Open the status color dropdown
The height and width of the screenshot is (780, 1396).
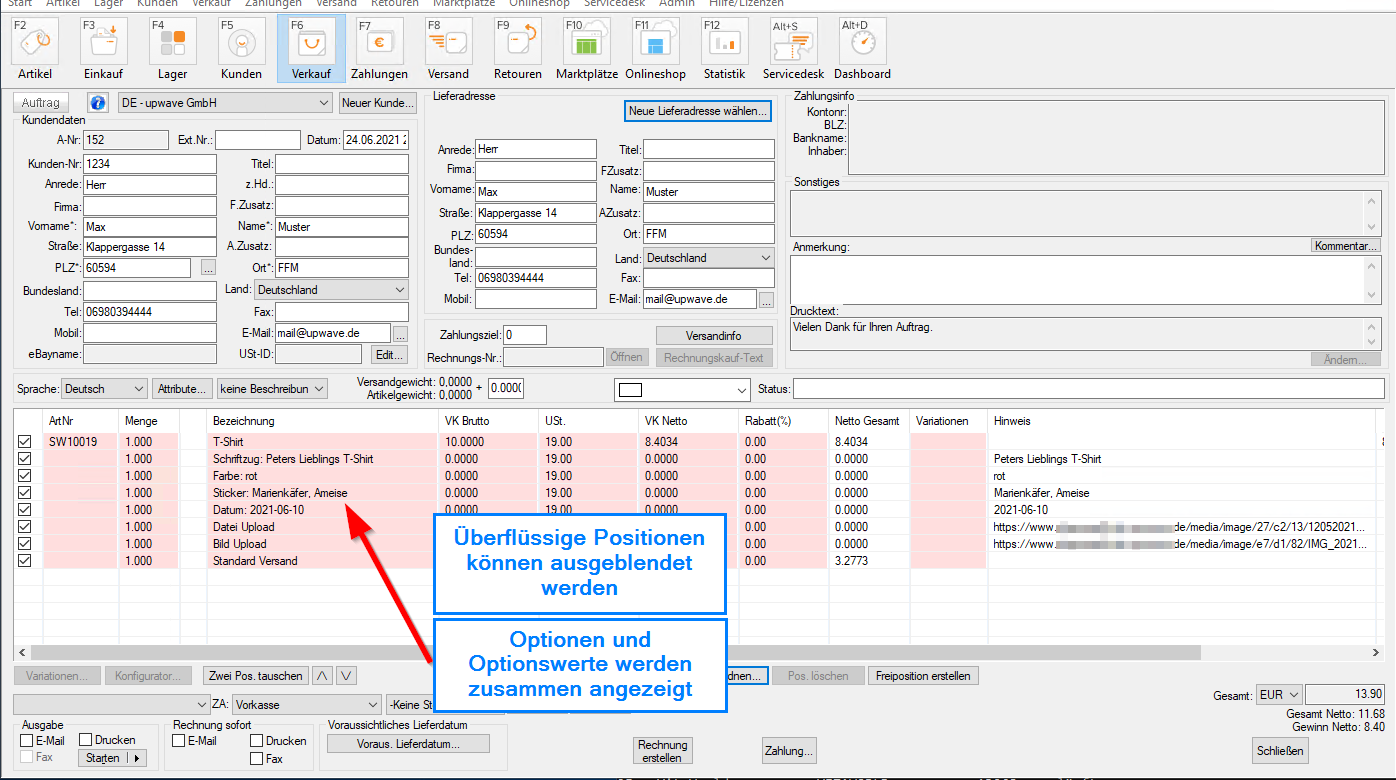click(681, 390)
